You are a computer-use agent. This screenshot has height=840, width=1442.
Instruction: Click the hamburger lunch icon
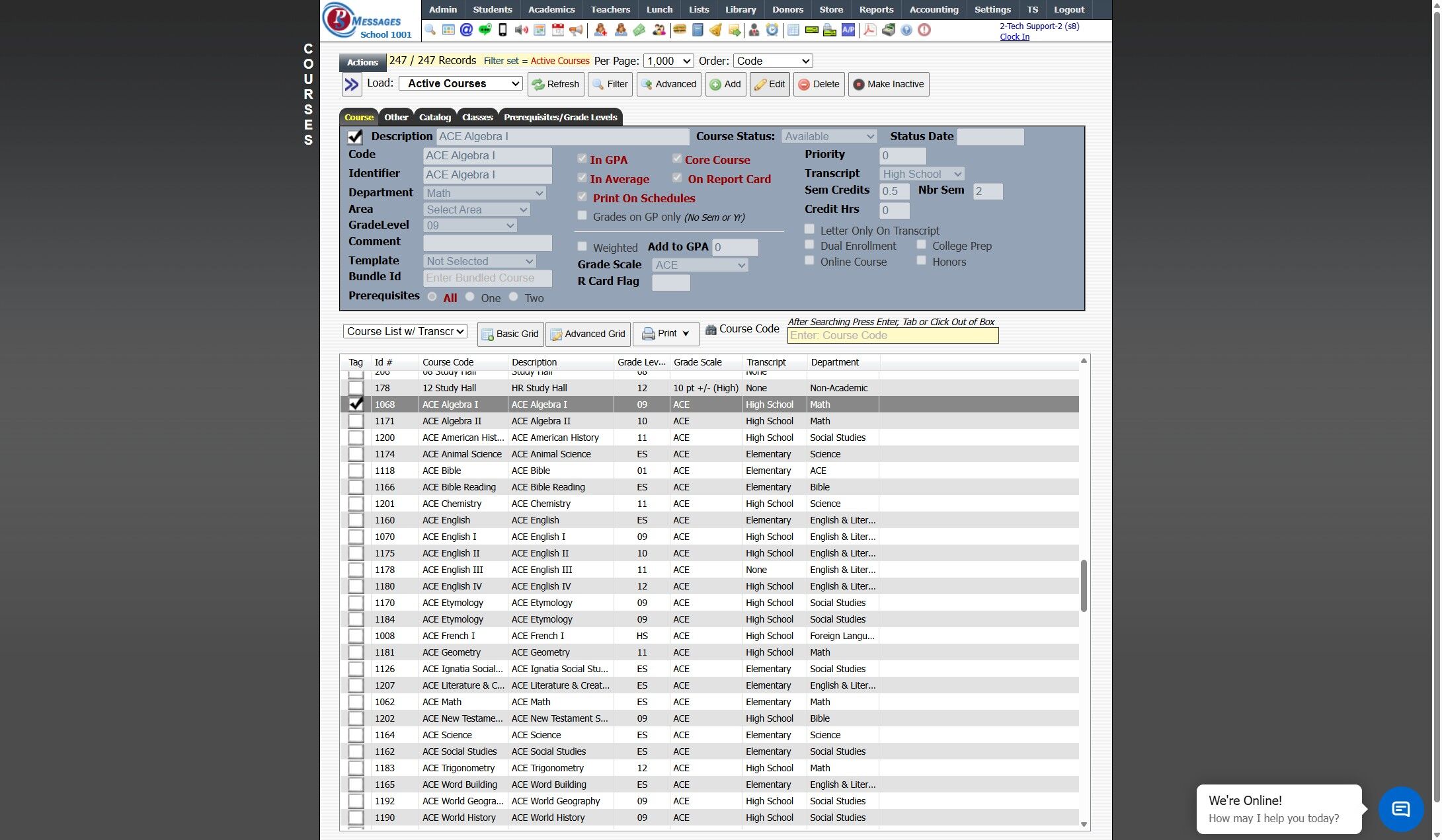(x=679, y=30)
